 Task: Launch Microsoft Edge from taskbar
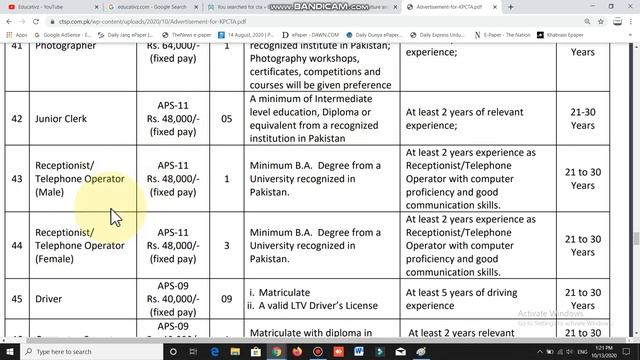point(214,351)
